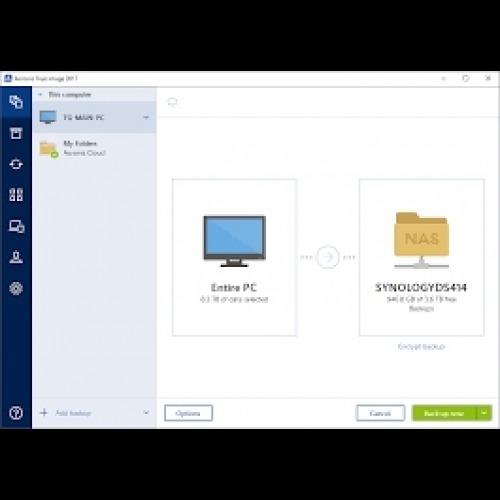Screen dimensions: 500x500
Task: Click the Cancel button
Action: coord(380,413)
